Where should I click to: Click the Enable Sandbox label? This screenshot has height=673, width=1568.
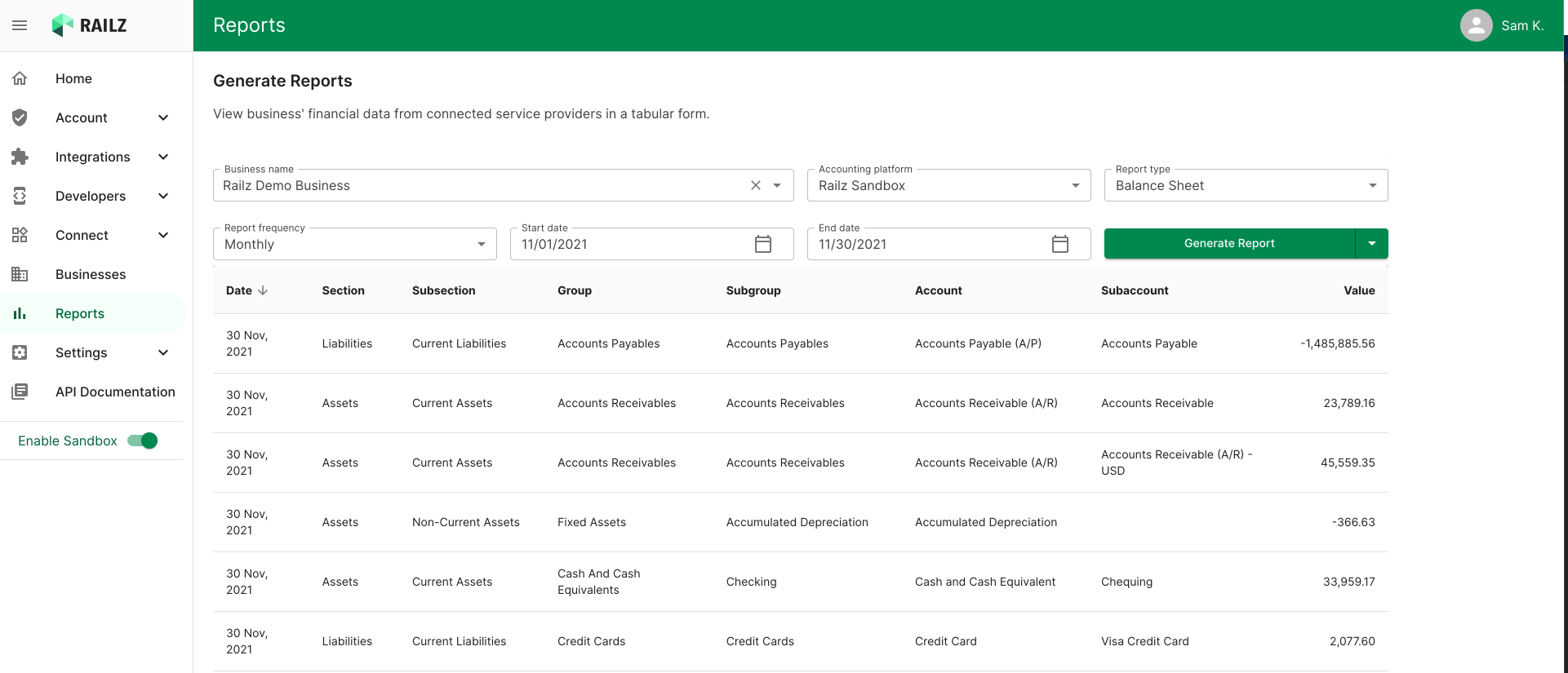(68, 441)
